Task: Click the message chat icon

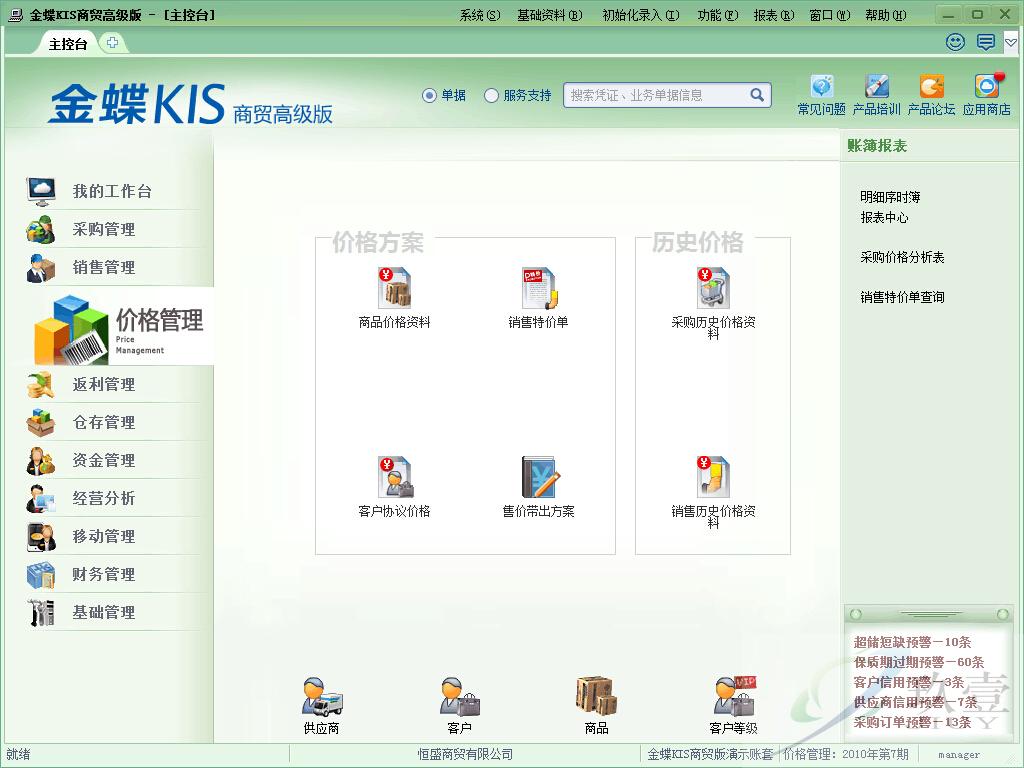Action: pyautogui.click(x=985, y=42)
